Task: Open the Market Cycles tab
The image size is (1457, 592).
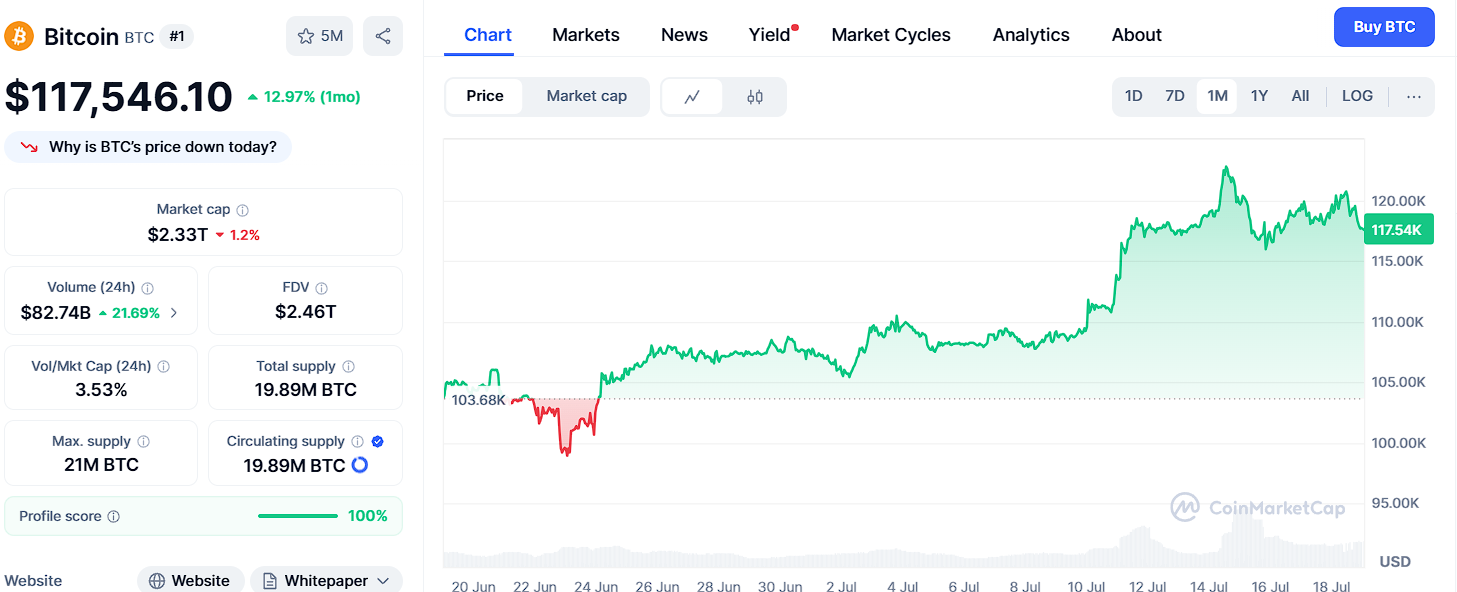Action: (x=891, y=35)
